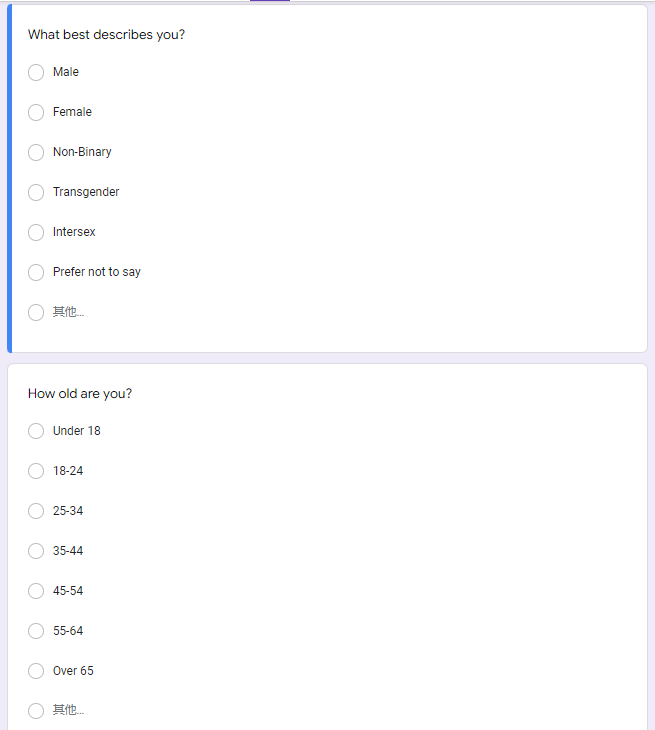655x730 pixels.
Task: Click the 'How old are you?' question title
Action: 80,394
